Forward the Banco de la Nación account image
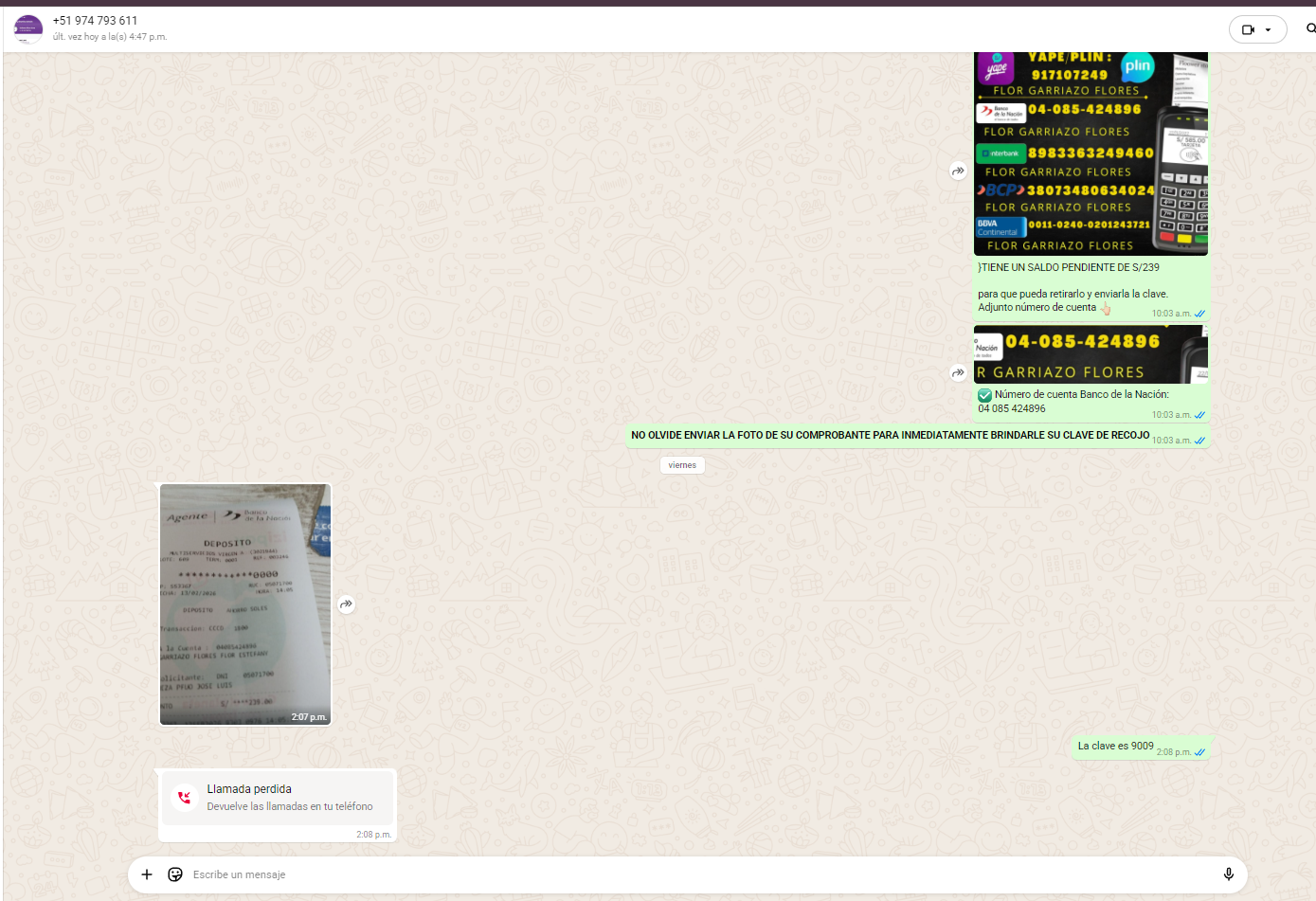The image size is (1316, 901). pyautogui.click(x=958, y=373)
